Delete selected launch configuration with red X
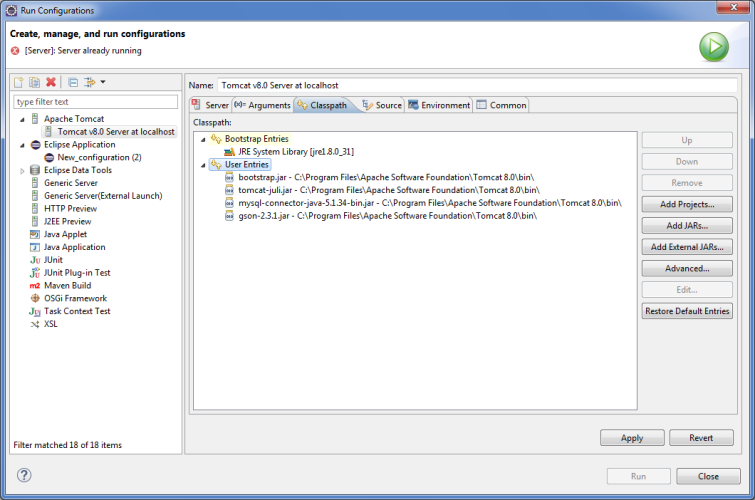The image size is (755, 500). pos(51,82)
